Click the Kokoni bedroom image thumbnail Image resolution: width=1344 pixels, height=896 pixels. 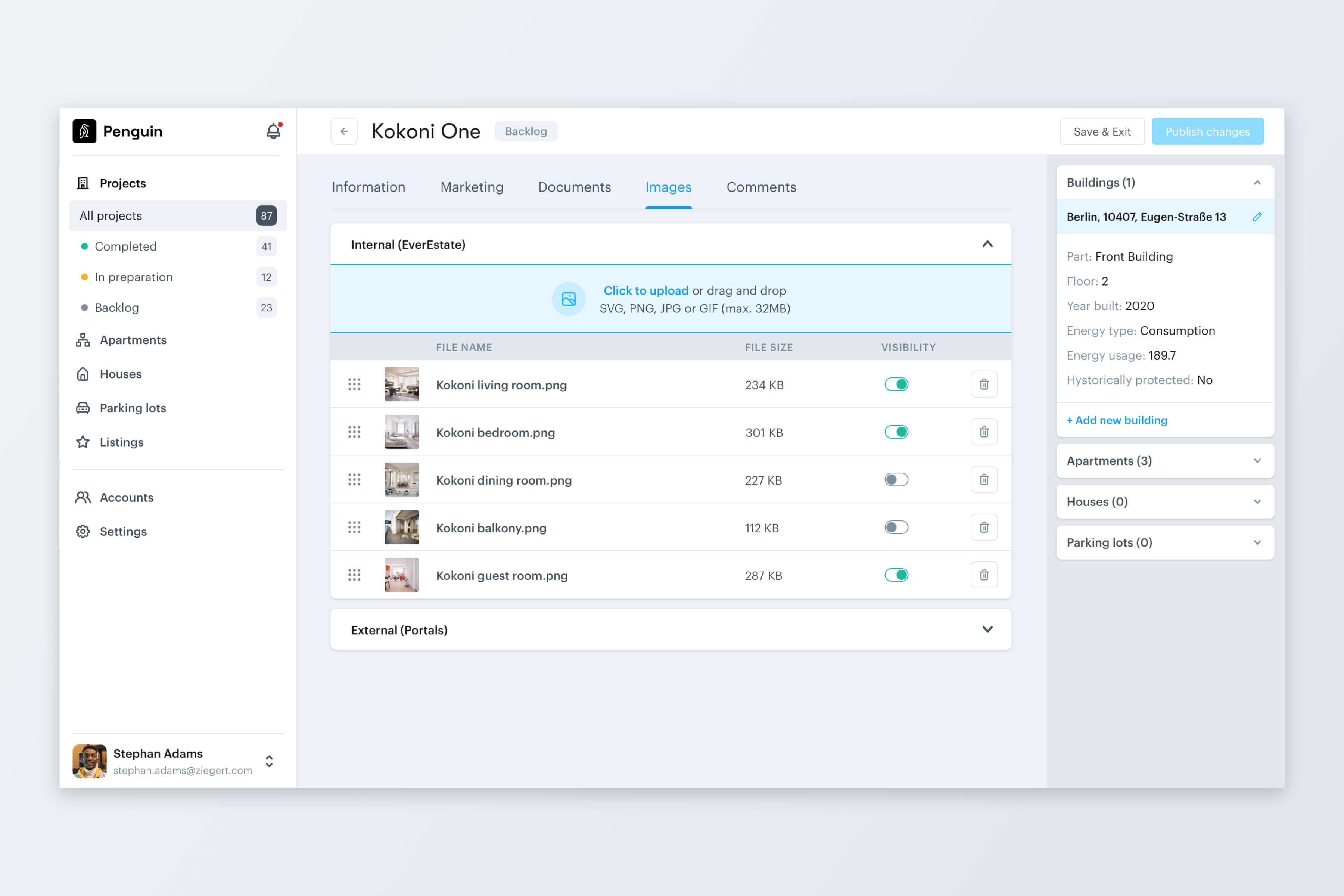[402, 432]
